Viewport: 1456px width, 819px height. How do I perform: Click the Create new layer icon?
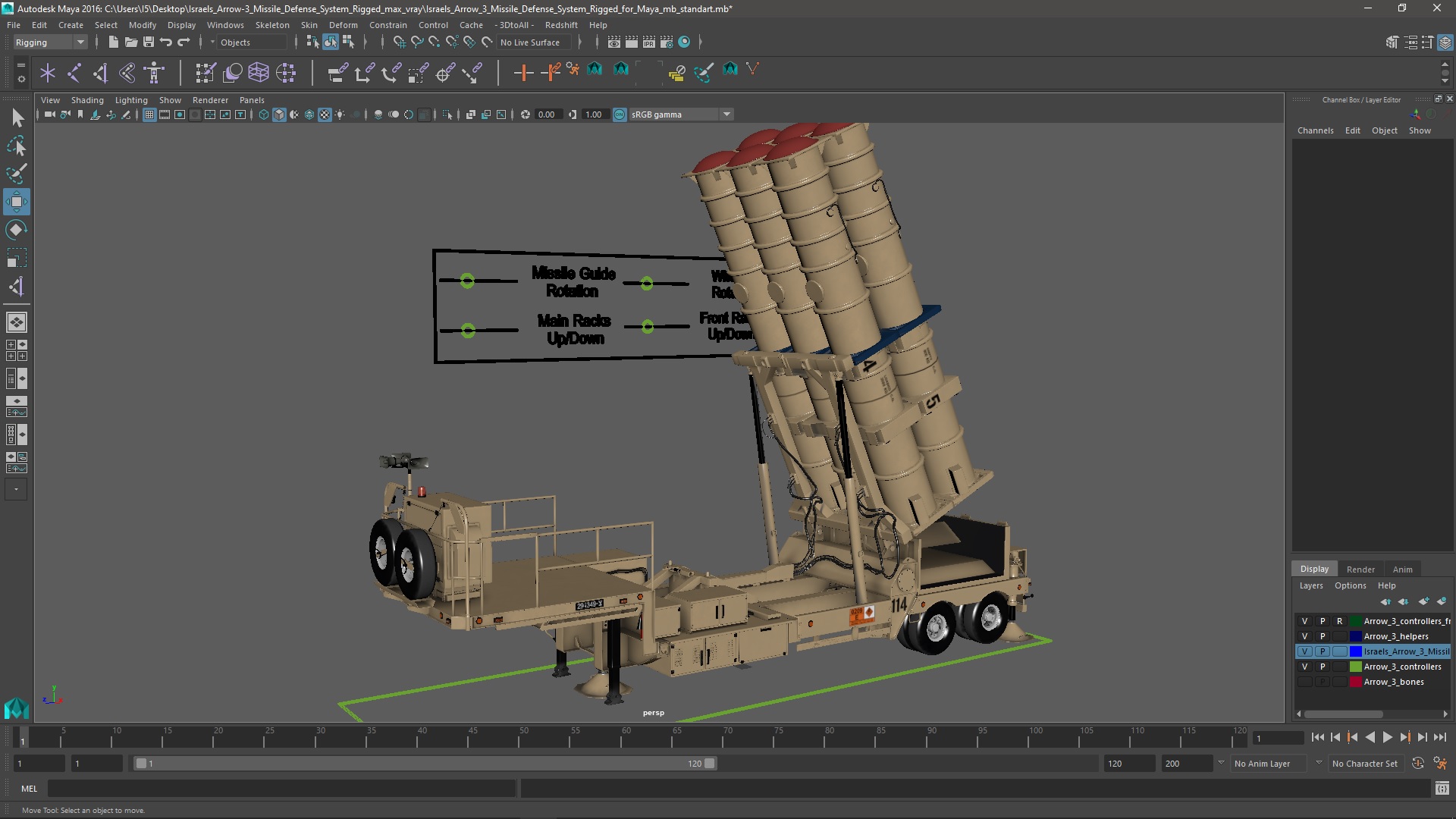(x=1423, y=601)
